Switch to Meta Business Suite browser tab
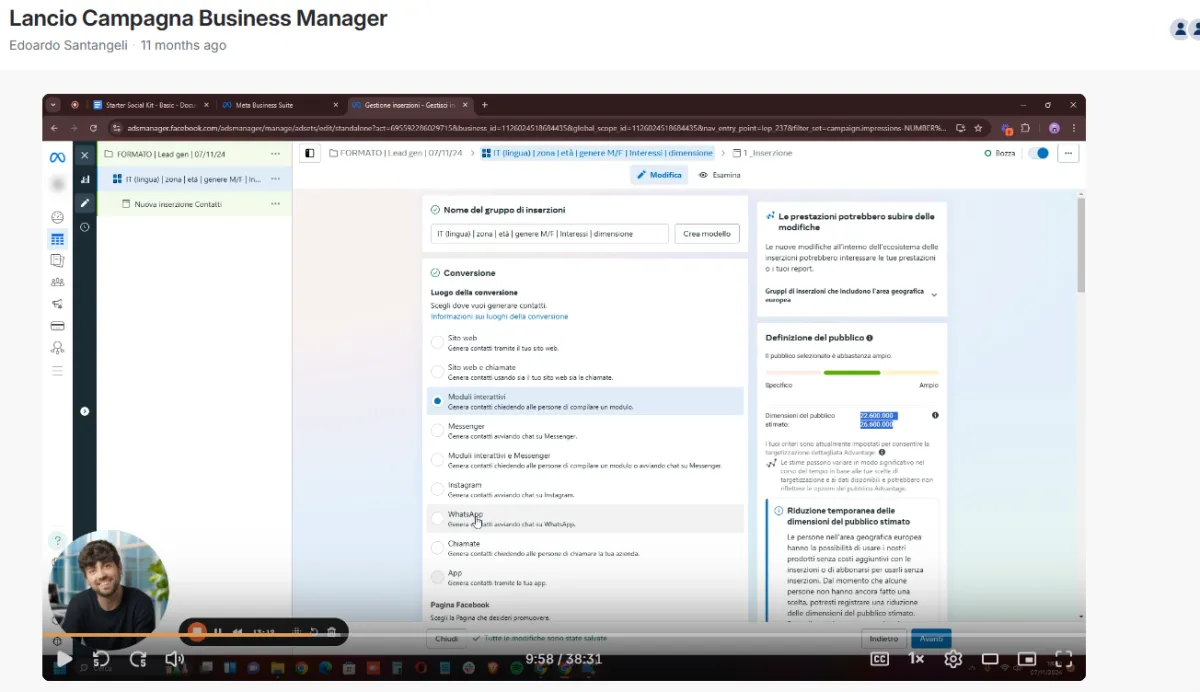Screen dimensions: 1200x692 280,104
